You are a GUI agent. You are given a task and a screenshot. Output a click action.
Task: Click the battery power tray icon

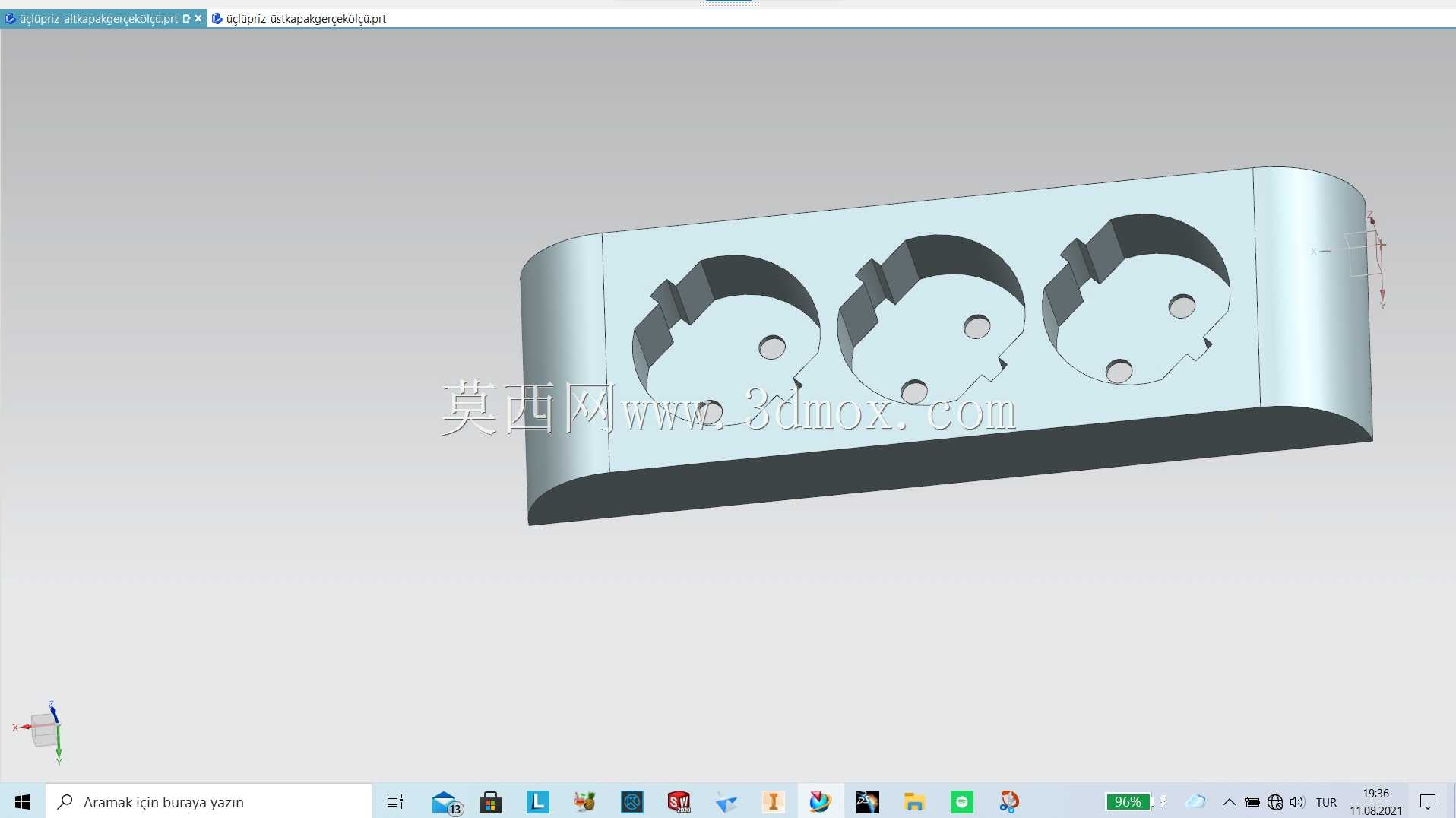1252,801
